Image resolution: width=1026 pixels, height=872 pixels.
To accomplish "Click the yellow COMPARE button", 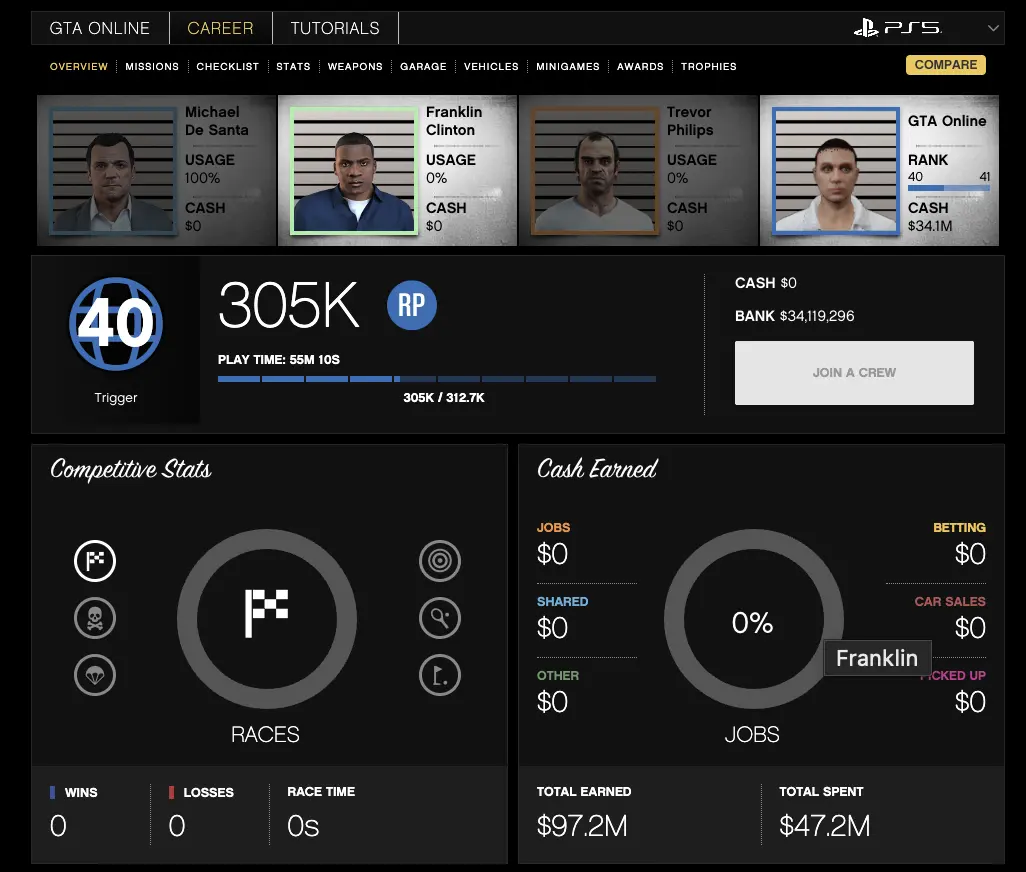I will [x=946, y=65].
